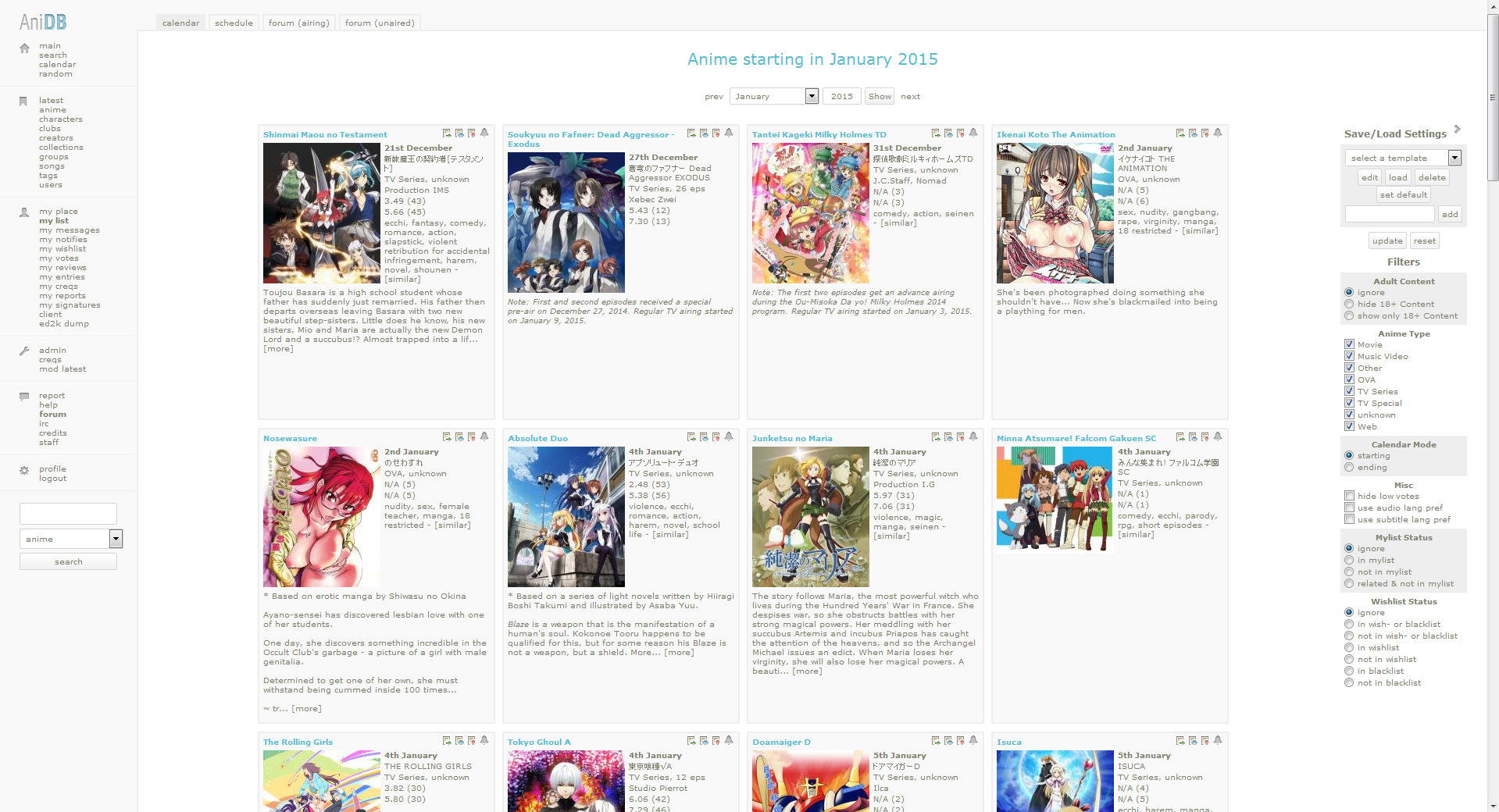Open the select a template dropdown
The image size is (1499, 812).
click(1403, 158)
